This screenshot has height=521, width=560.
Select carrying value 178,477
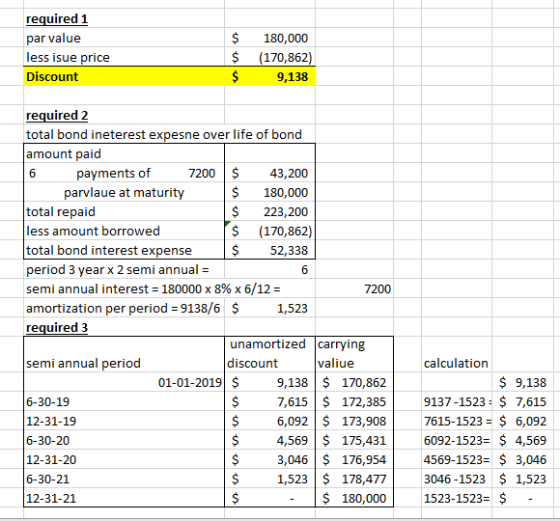[x=354, y=479]
